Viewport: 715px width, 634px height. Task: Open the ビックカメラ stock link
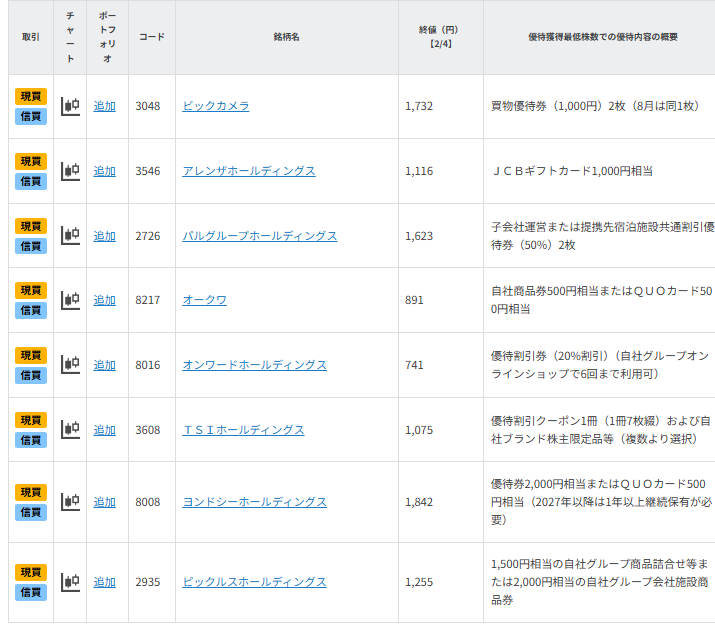tap(216, 106)
